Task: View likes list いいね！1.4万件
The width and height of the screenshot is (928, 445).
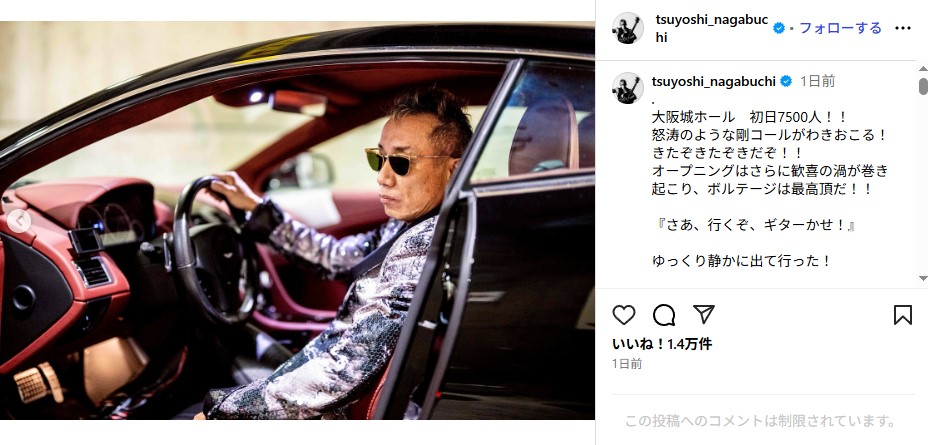Action: (x=662, y=344)
